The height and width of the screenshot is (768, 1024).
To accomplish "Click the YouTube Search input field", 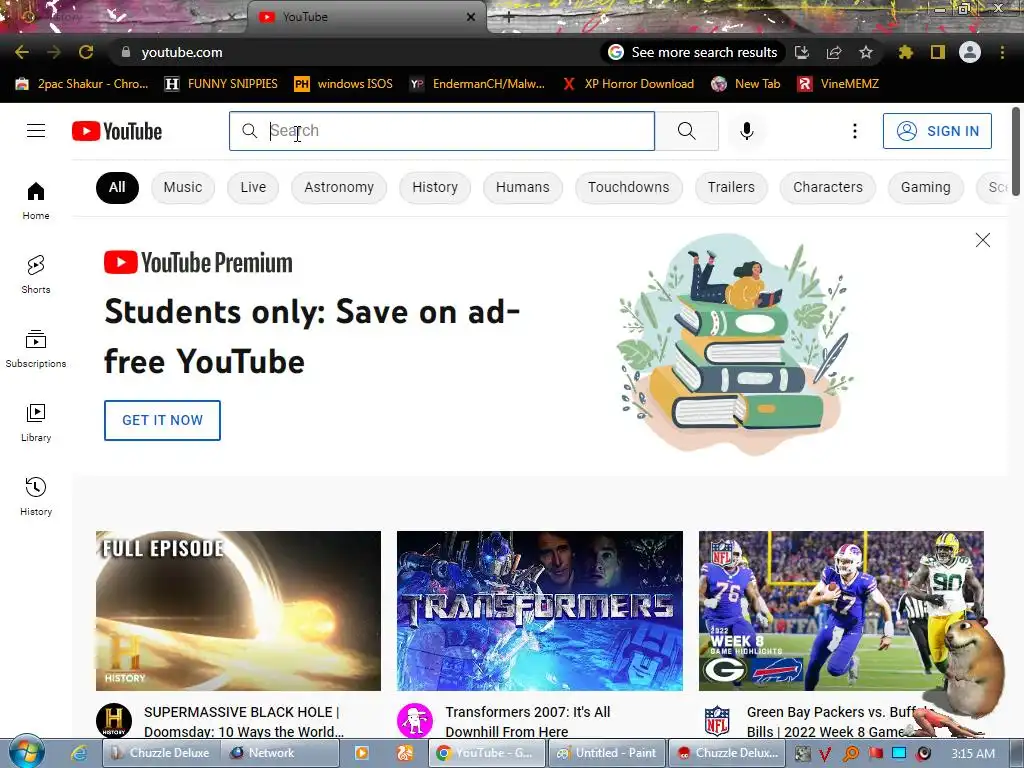I will coord(441,131).
